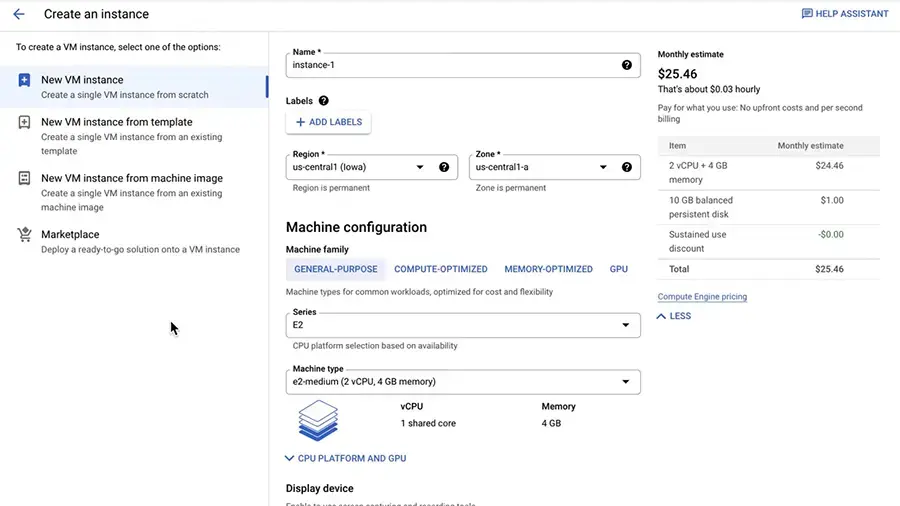The width and height of the screenshot is (900, 506).
Task: Open help tooltip for Region
Action: pos(444,167)
